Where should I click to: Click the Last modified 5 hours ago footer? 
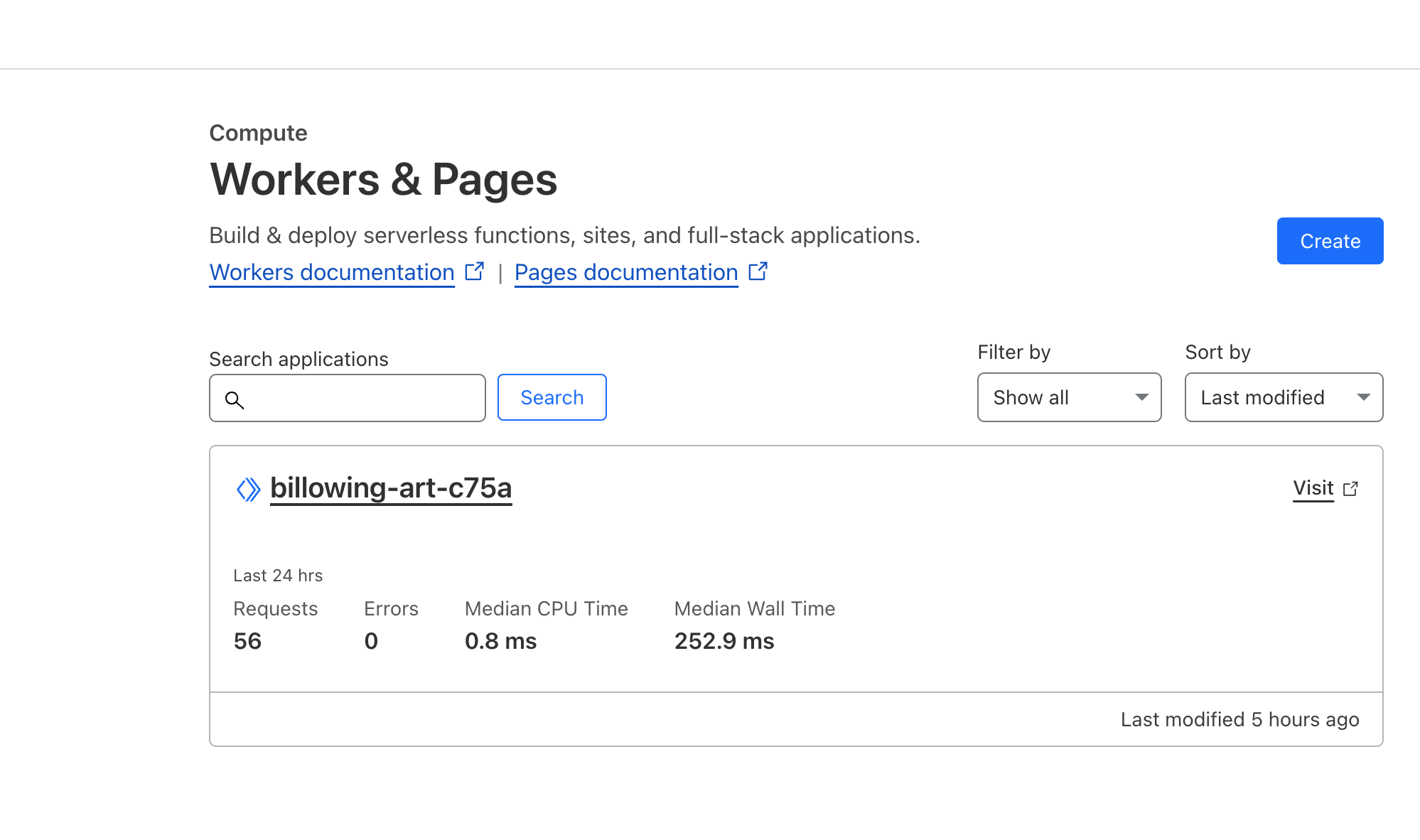[x=1239, y=719]
